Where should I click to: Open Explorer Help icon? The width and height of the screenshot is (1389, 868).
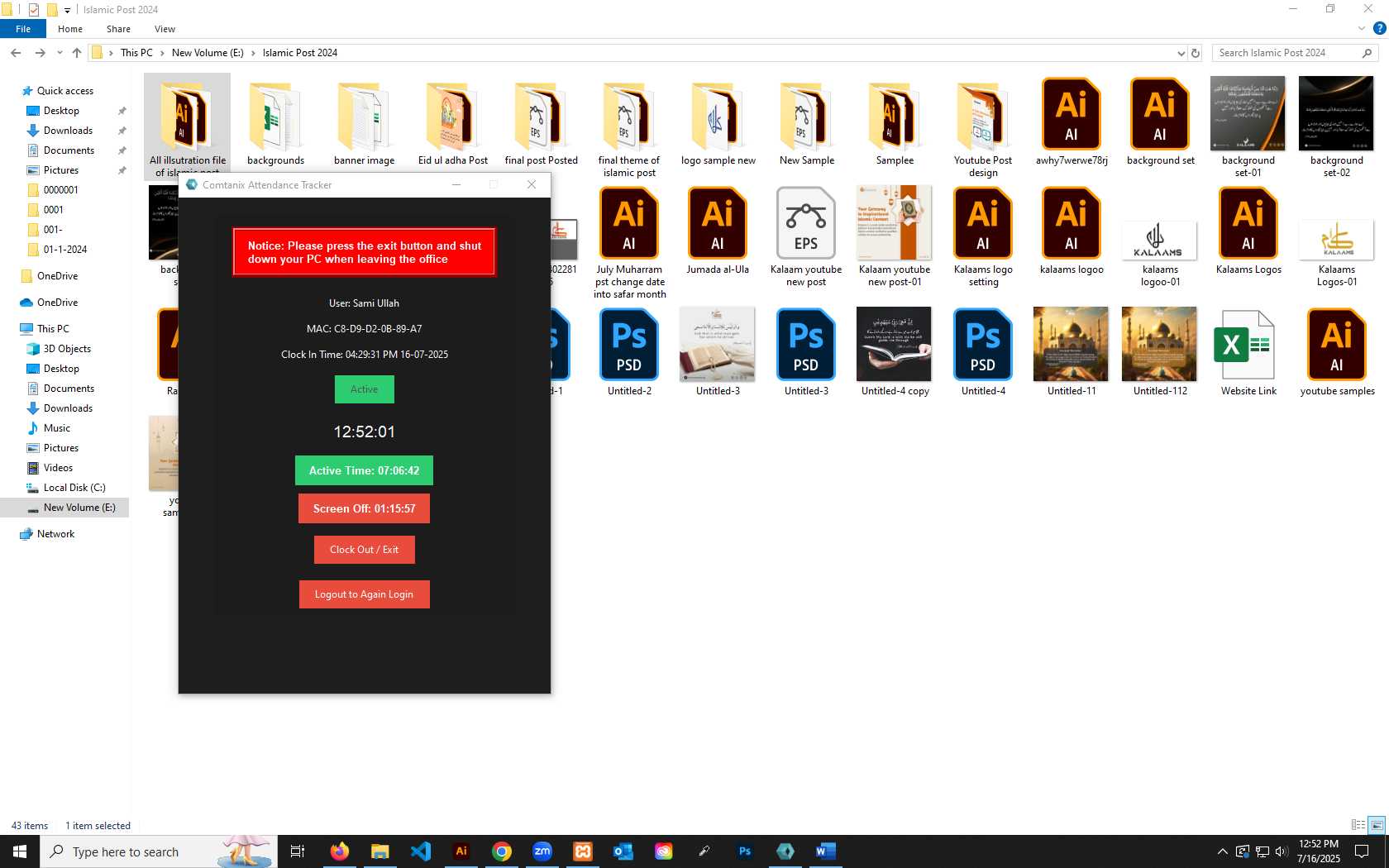point(1379,28)
